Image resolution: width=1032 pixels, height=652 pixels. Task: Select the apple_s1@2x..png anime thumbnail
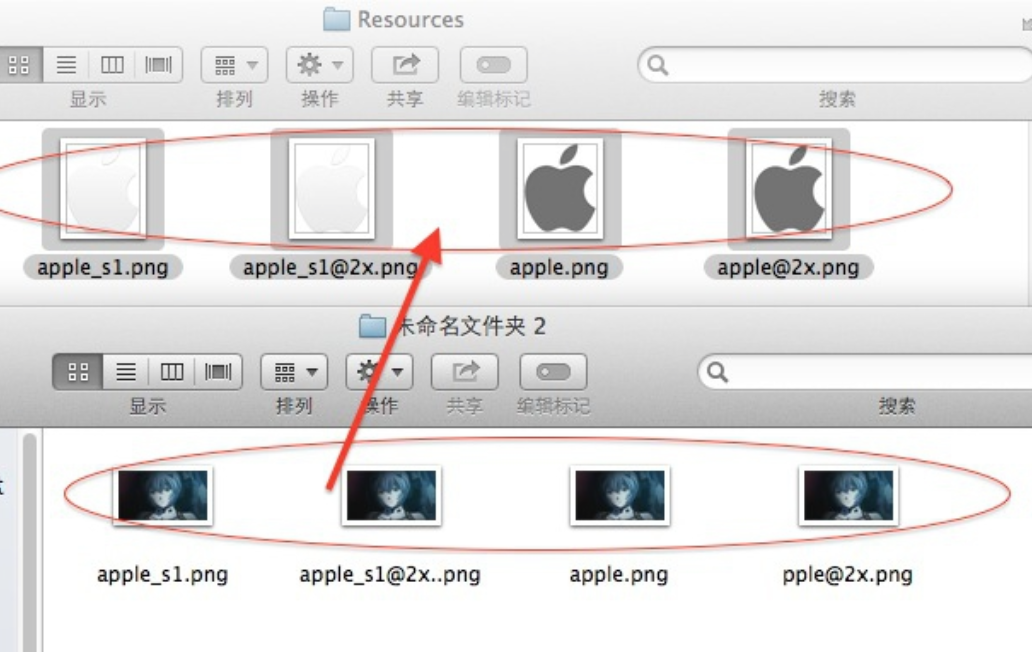391,495
